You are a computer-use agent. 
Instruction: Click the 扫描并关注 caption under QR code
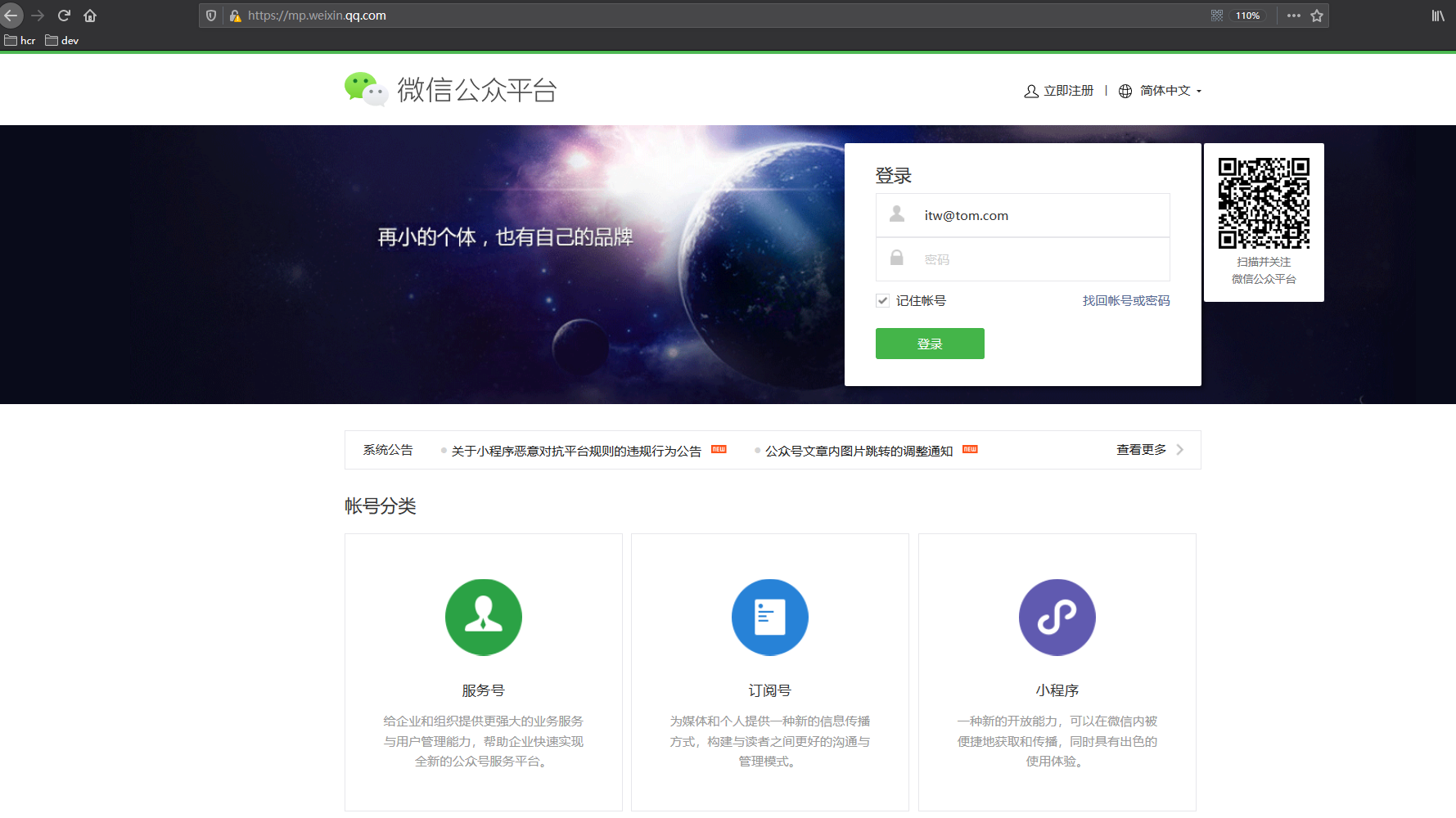pos(1264,262)
